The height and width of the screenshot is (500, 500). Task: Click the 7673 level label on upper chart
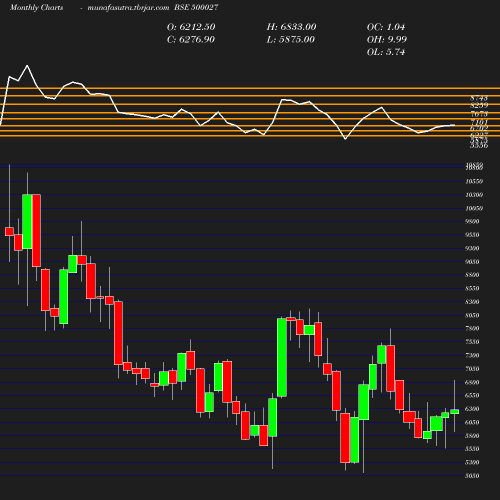(x=479, y=114)
